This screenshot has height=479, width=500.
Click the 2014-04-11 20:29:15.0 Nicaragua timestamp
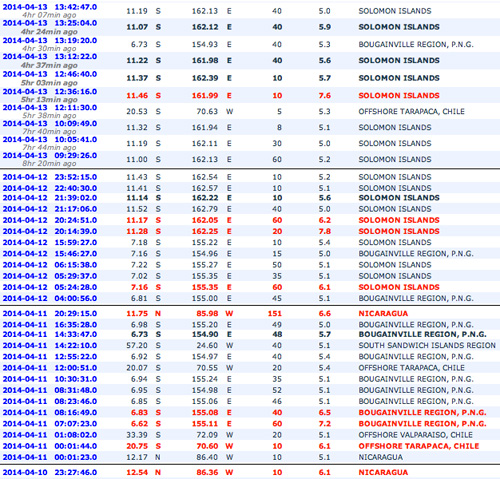click(x=50, y=314)
